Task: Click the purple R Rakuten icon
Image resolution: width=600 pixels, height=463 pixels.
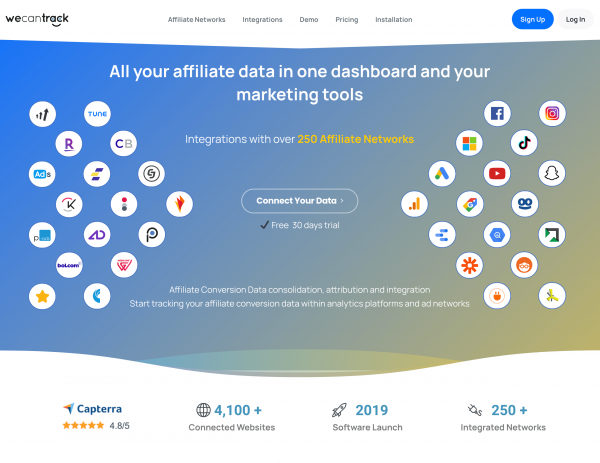Action: pos(69,144)
